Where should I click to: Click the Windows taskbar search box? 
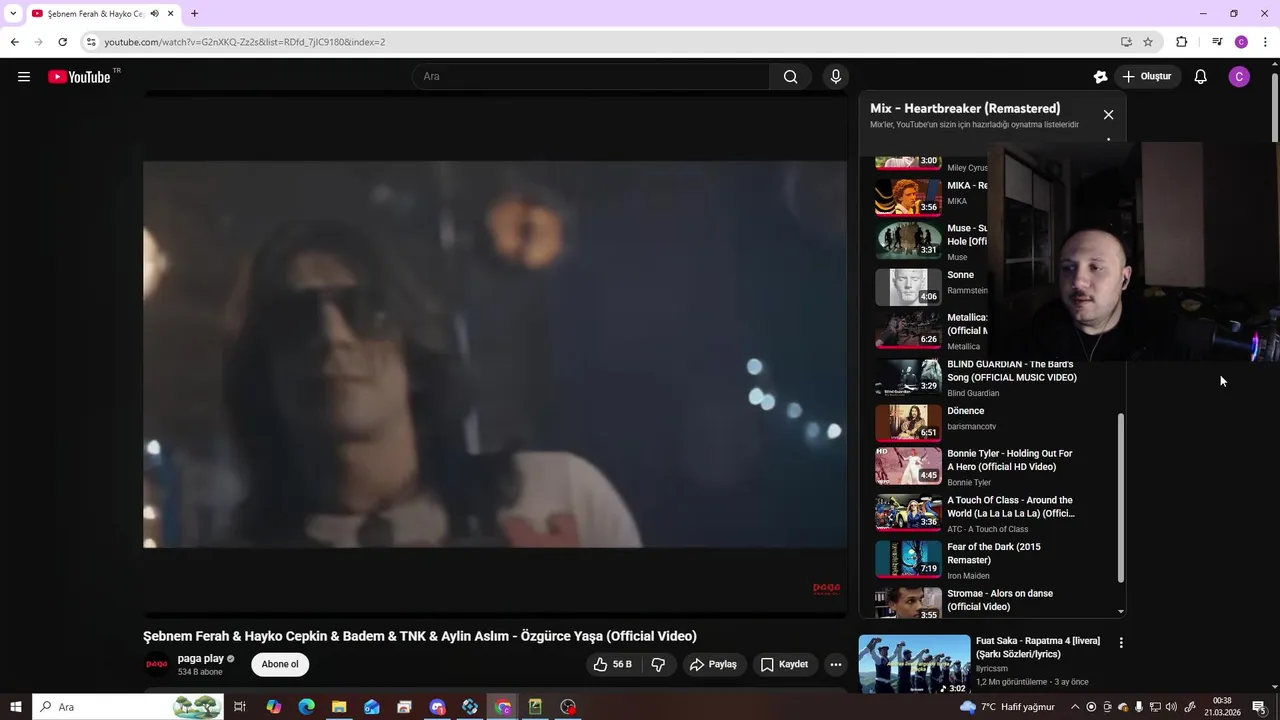128,707
